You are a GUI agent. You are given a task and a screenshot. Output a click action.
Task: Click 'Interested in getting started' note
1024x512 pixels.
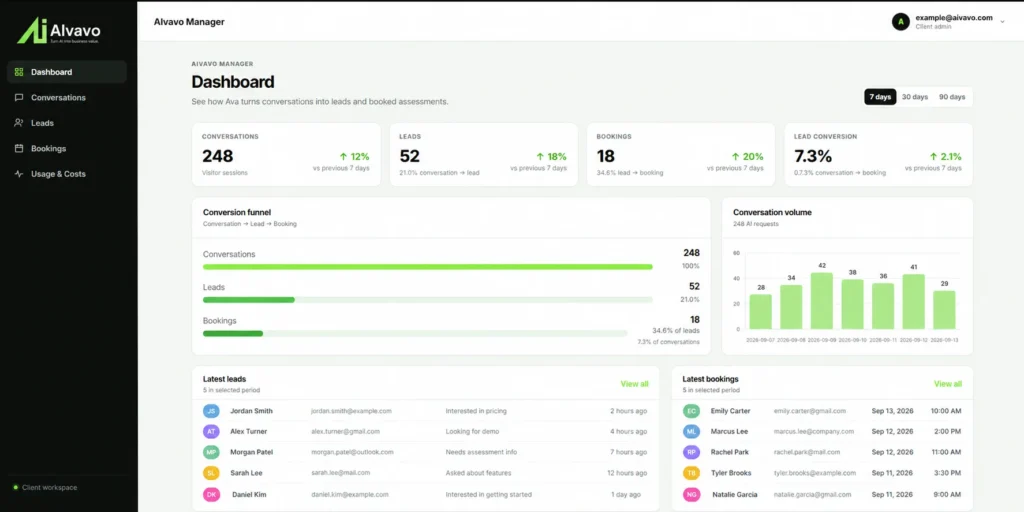[x=488, y=494]
